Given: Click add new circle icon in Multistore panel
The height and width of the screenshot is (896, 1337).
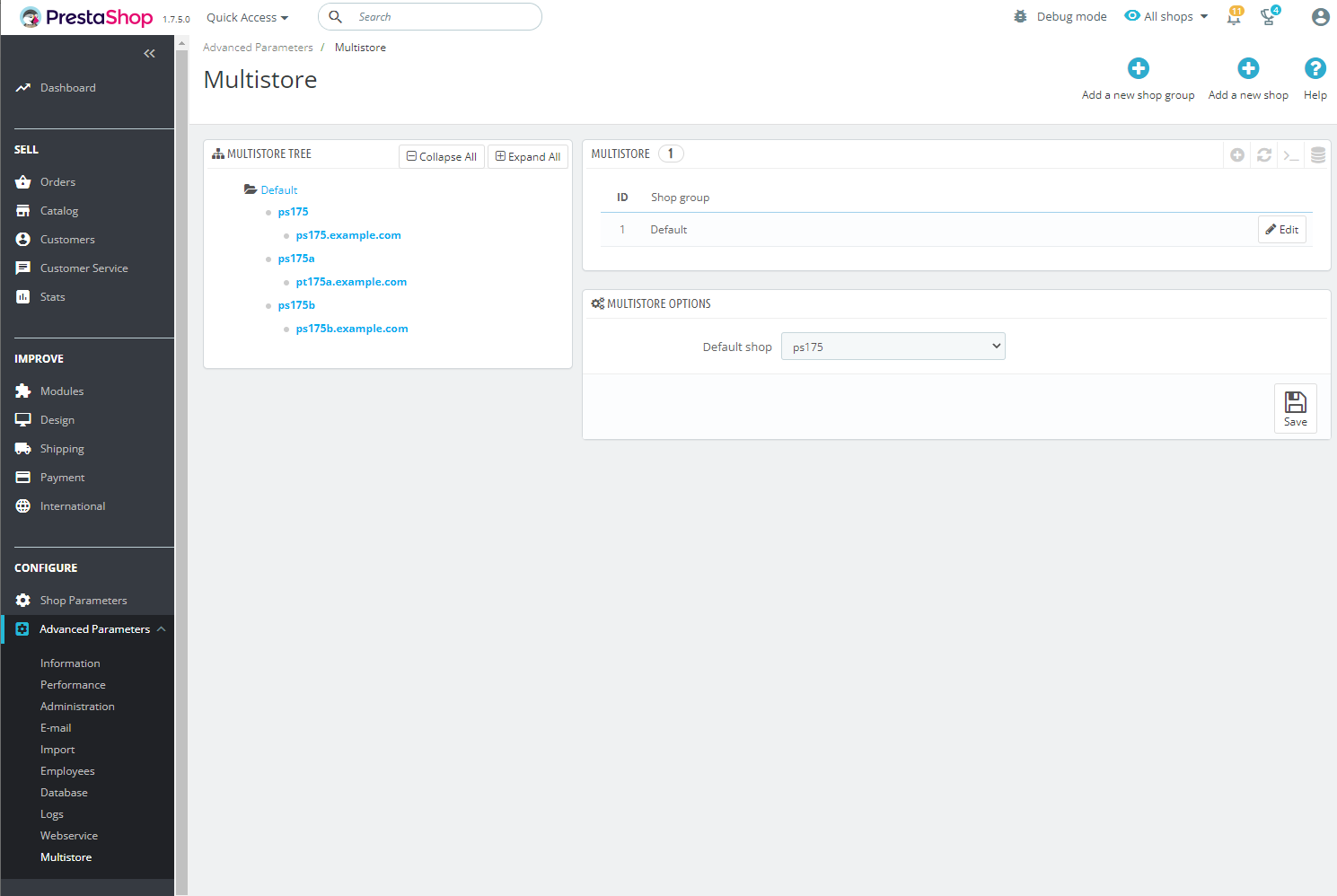Looking at the screenshot, I should tap(1237, 154).
